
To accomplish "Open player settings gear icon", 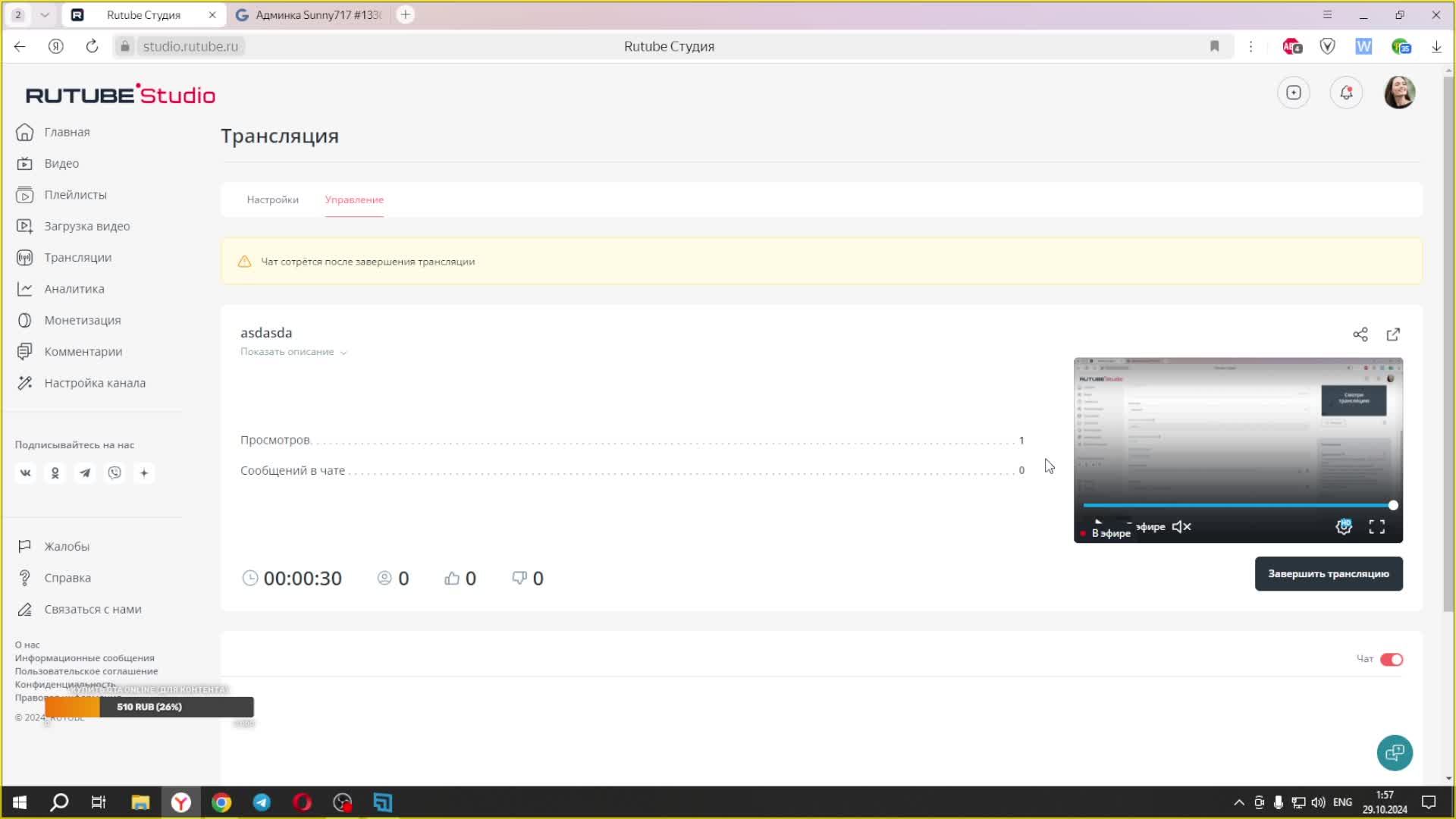I will pos(1343,526).
